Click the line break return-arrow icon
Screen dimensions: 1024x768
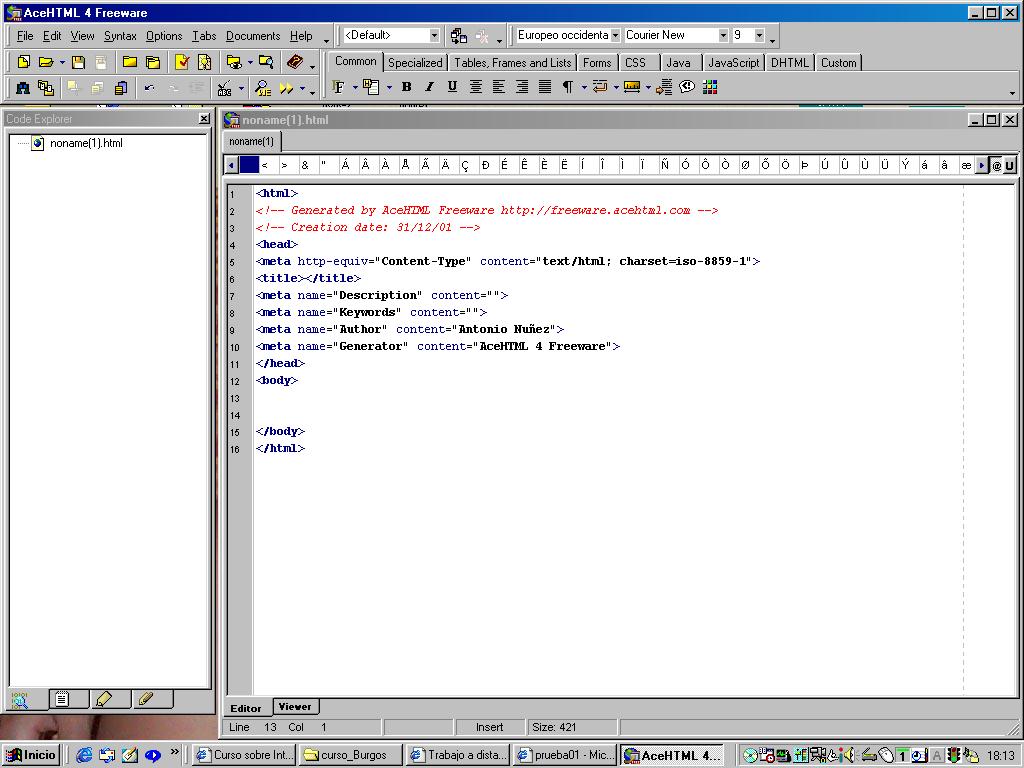(x=600, y=87)
